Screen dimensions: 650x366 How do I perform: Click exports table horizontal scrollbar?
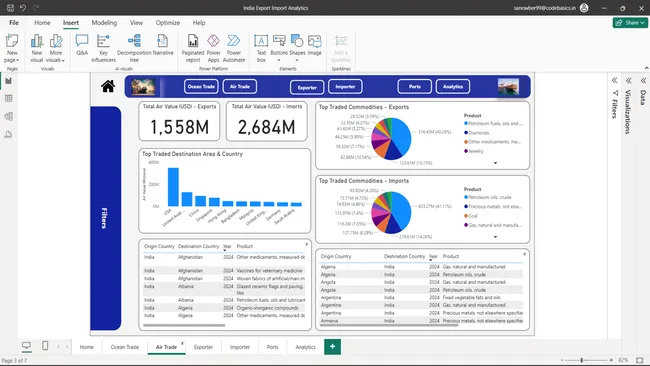pyautogui.click(x=184, y=325)
